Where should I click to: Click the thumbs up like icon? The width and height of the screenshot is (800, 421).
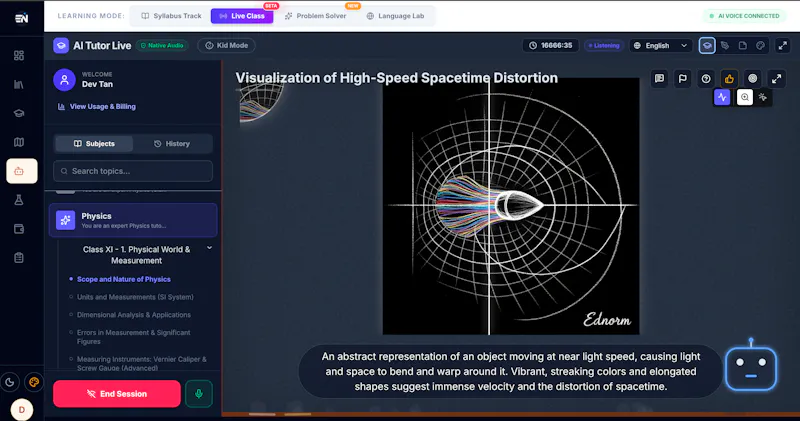pyautogui.click(x=729, y=79)
